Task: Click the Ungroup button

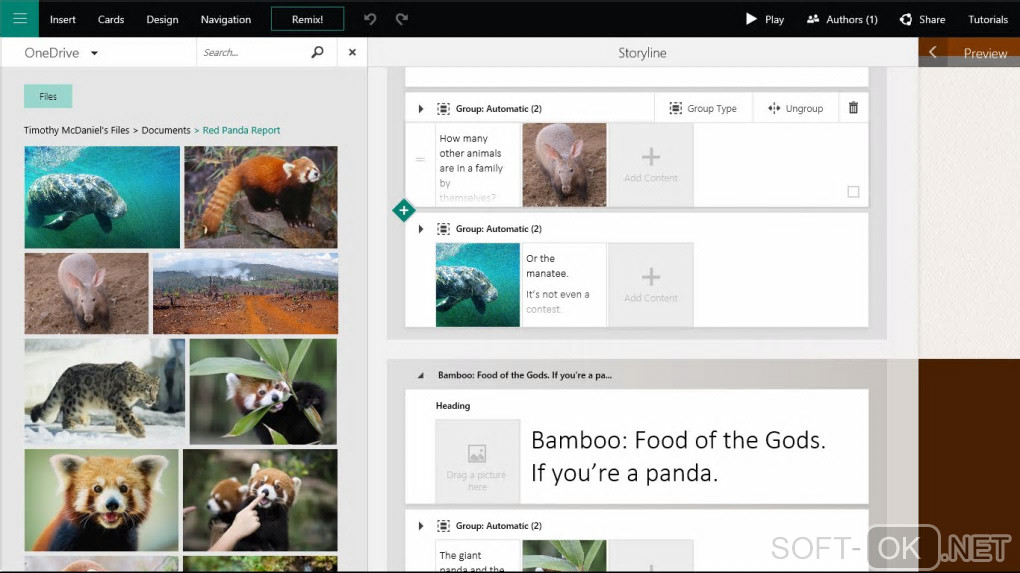Action: (x=795, y=108)
